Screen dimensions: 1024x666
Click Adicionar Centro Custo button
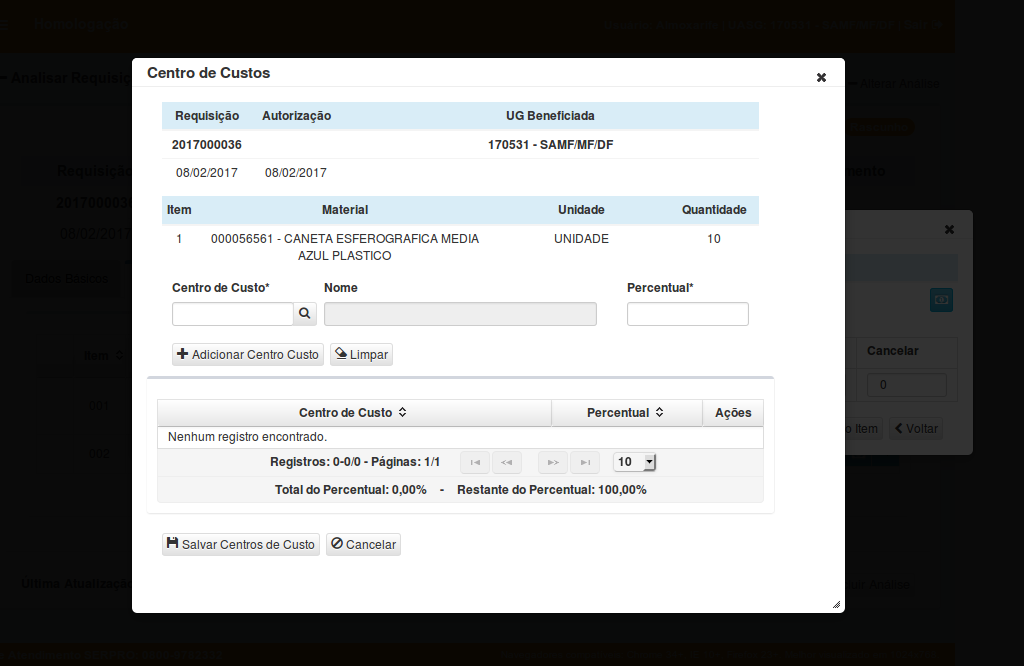(x=248, y=355)
